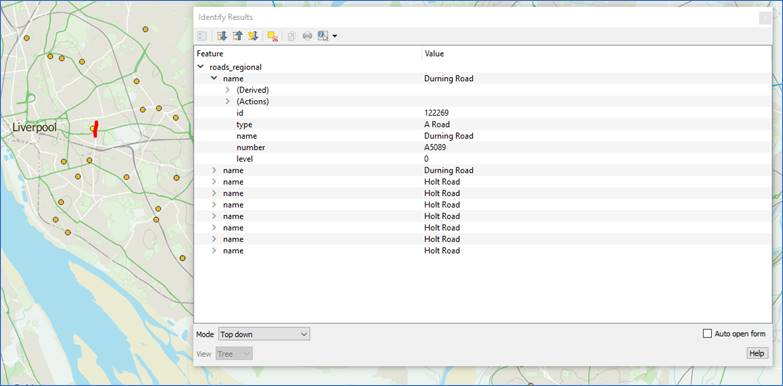Image resolution: width=783 pixels, height=386 pixels.
Task: Open the Mode dropdown showing Top down
Action: coord(264,334)
